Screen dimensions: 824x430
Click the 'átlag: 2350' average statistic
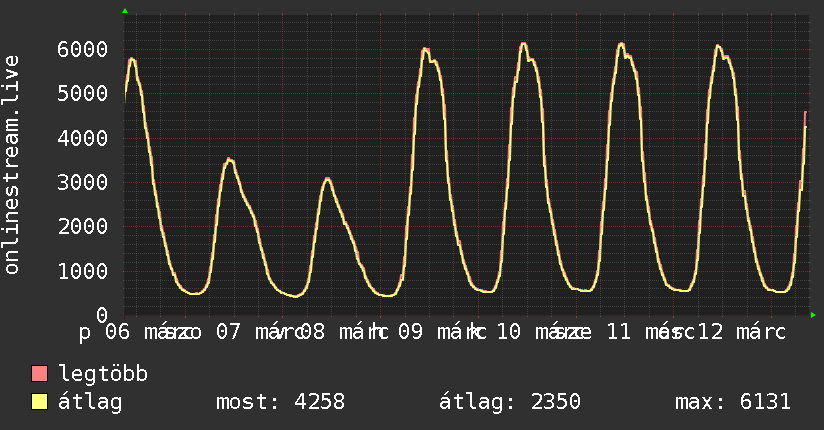pos(510,402)
